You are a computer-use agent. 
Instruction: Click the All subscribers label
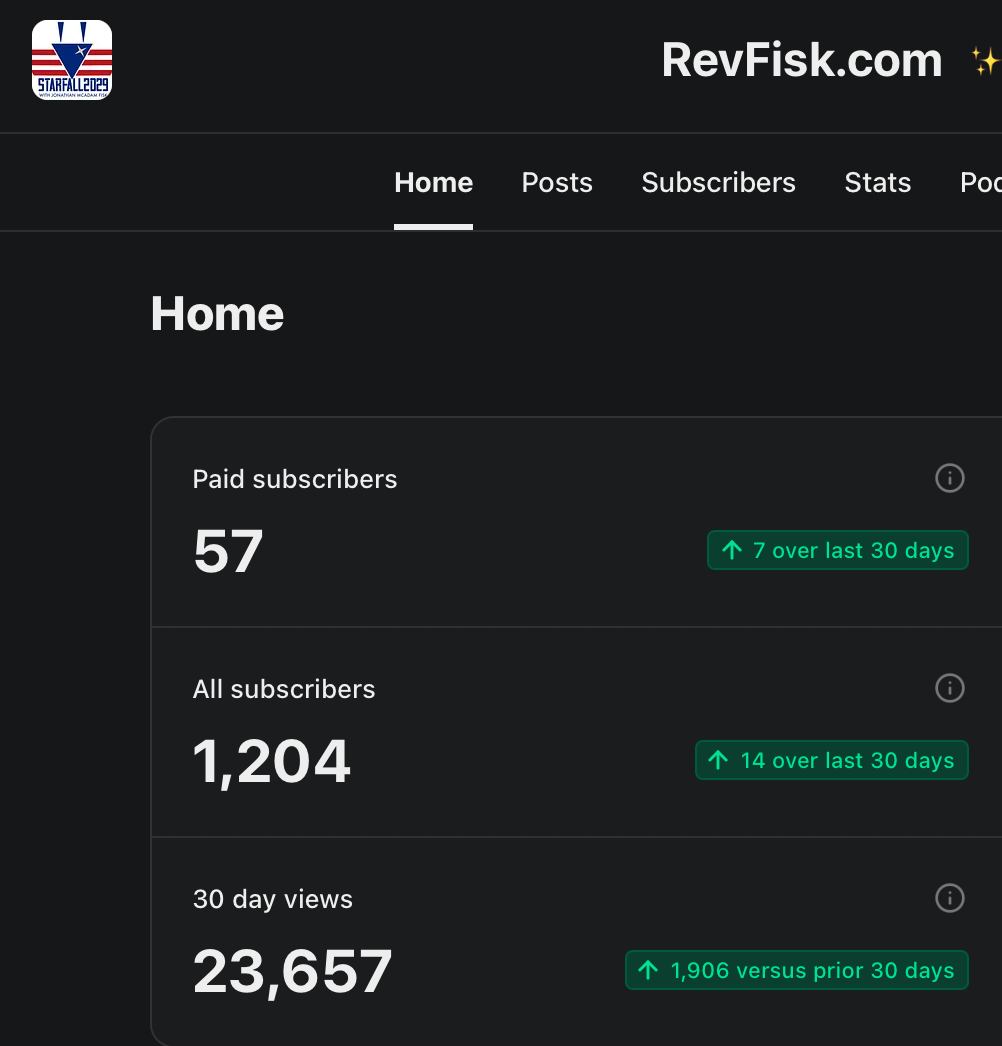284,689
